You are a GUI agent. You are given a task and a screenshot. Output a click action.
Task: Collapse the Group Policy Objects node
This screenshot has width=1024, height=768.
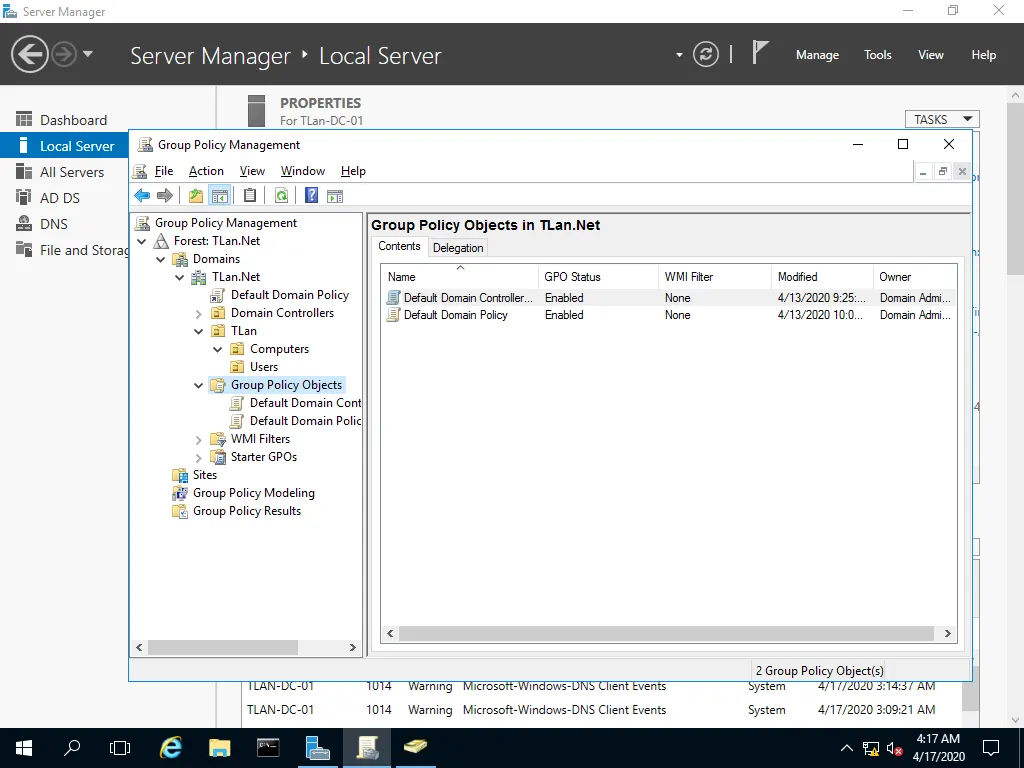tap(199, 385)
